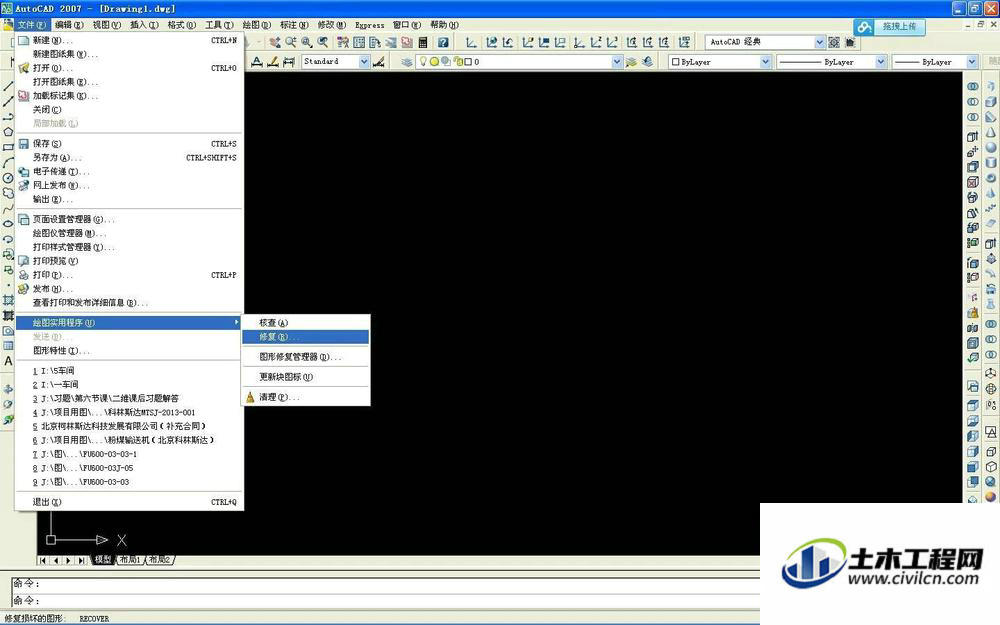Switch to the 布局1 tab
Viewport: 1000px width, 625px height.
(x=130, y=559)
